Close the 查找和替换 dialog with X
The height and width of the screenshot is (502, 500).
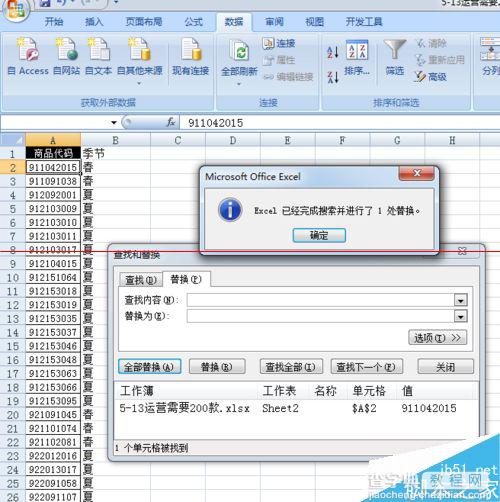point(462,251)
